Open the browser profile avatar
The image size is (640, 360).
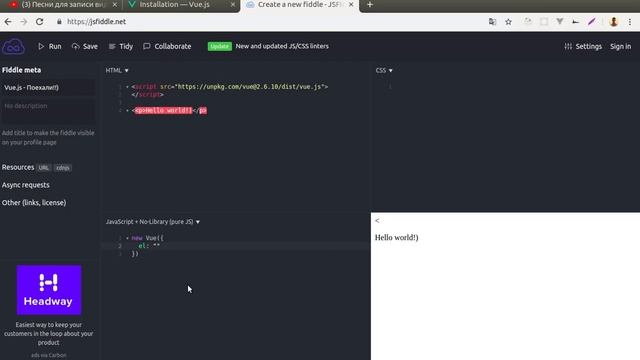coord(613,22)
